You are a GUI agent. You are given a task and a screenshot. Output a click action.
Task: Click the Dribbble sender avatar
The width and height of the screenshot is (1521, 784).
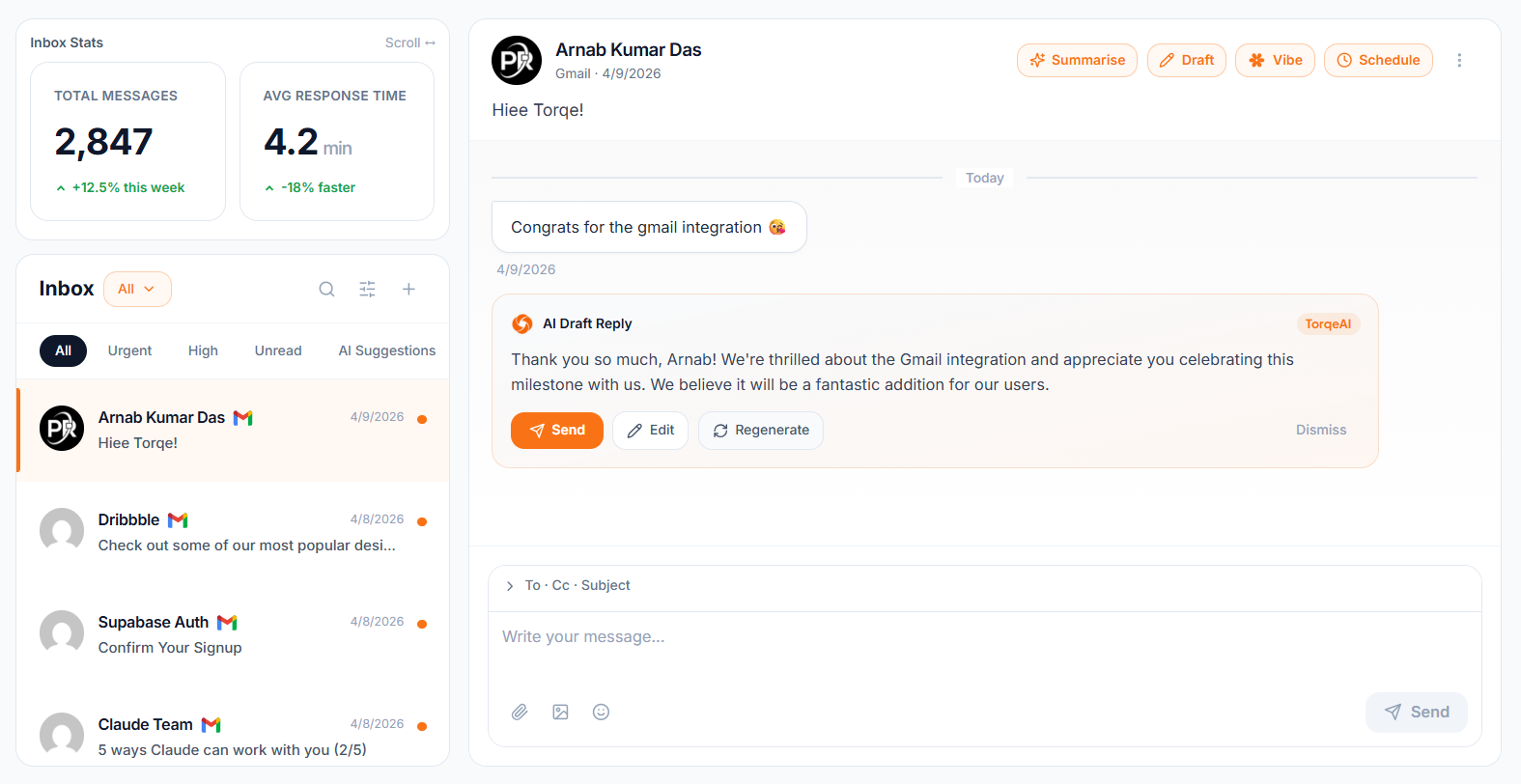pyautogui.click(x=62, y=530)
